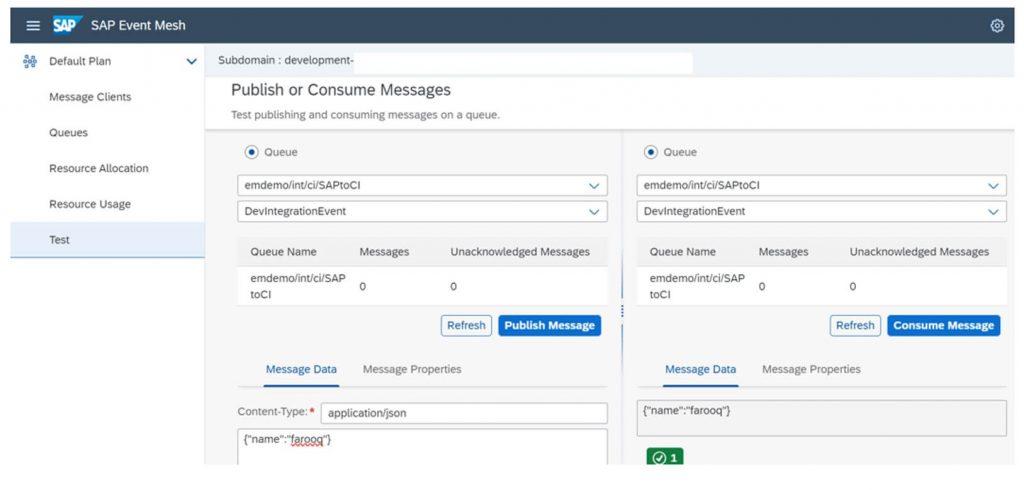Viewport: 1024px width, 490px height.
Task: Click emdemo/int/ci/SAPtoCI row in publish table
Action: [422, 286]
